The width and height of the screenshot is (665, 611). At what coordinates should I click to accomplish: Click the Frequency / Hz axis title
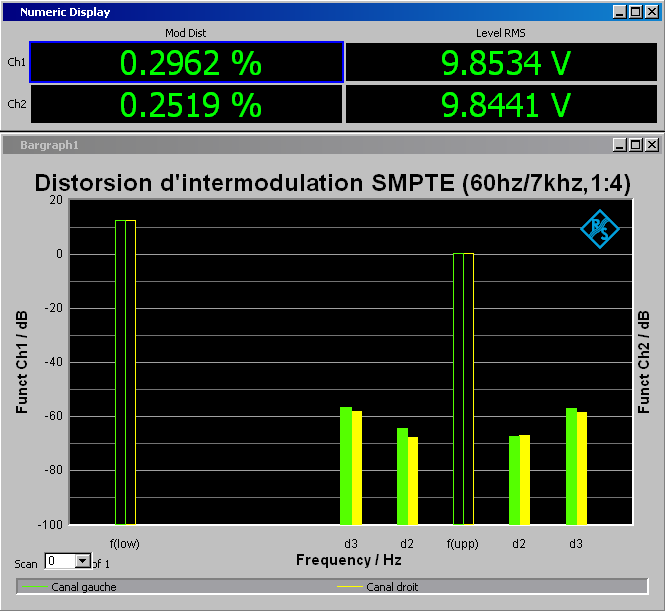click(349, 560)
